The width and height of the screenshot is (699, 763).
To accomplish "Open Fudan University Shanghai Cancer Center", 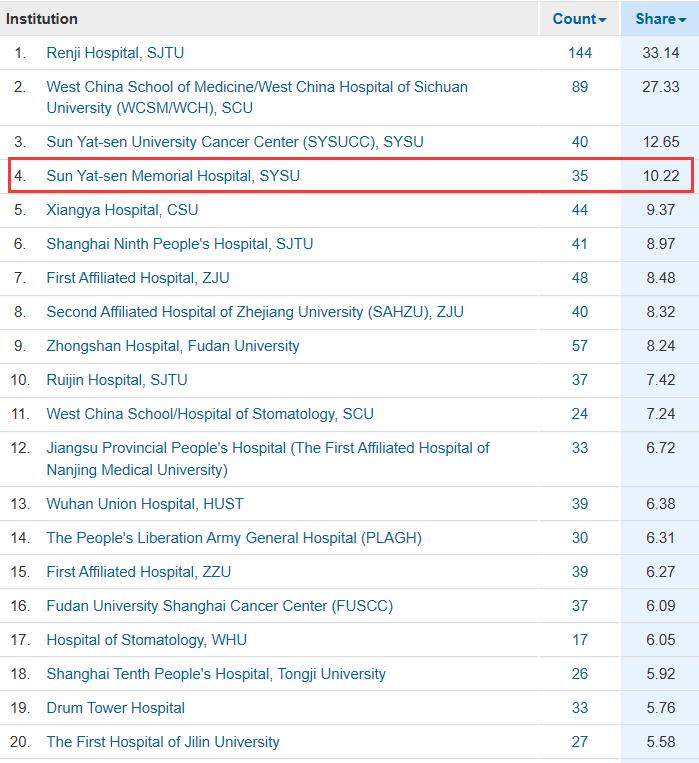I will click(219, 606).
